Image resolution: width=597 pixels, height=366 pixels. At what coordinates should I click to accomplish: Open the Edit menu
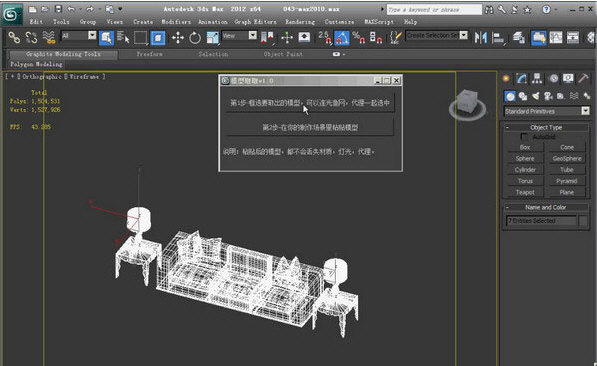tap(36, 22)
